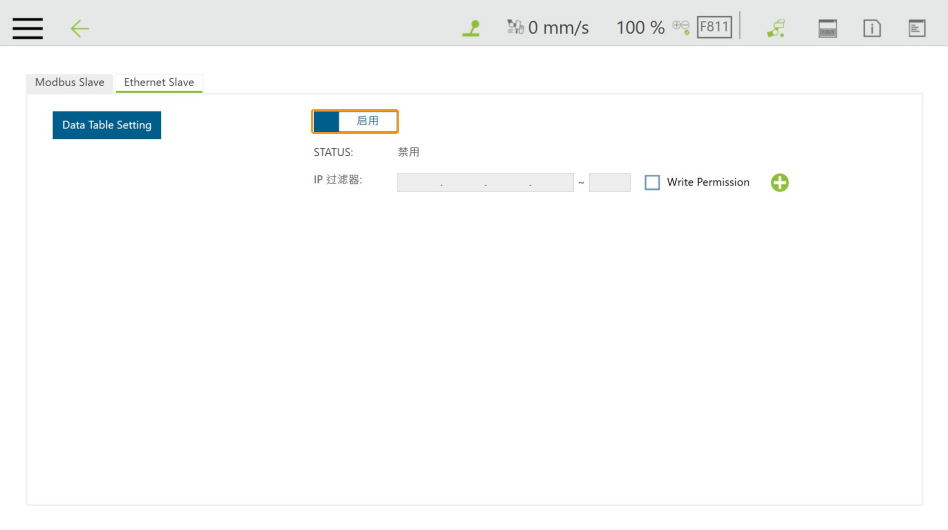948x530 pixels.
Task: Click the Write Permission label
Action: (x=708, y=182)
